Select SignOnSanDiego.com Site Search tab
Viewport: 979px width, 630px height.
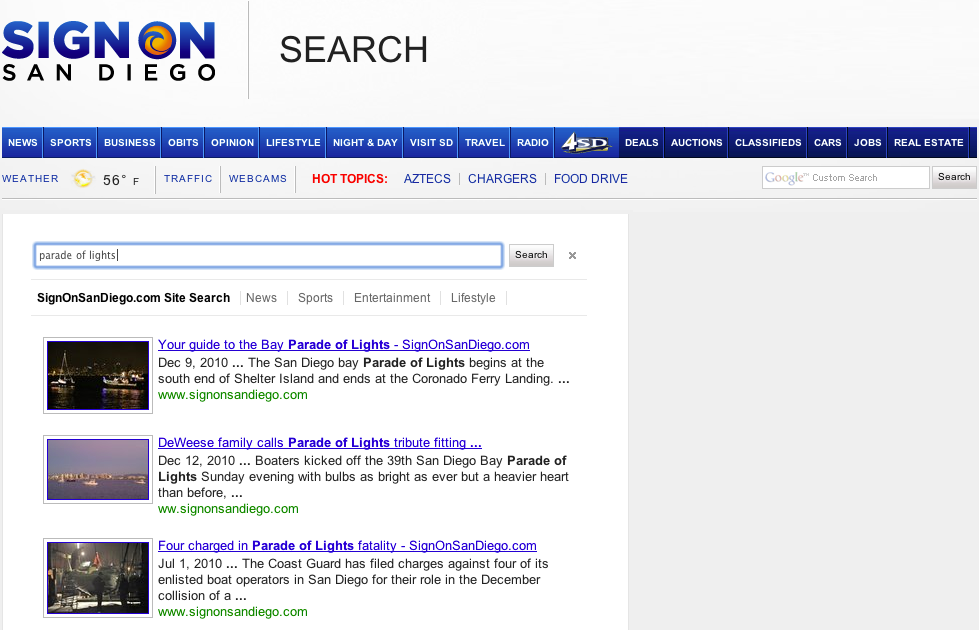[133, 298]
